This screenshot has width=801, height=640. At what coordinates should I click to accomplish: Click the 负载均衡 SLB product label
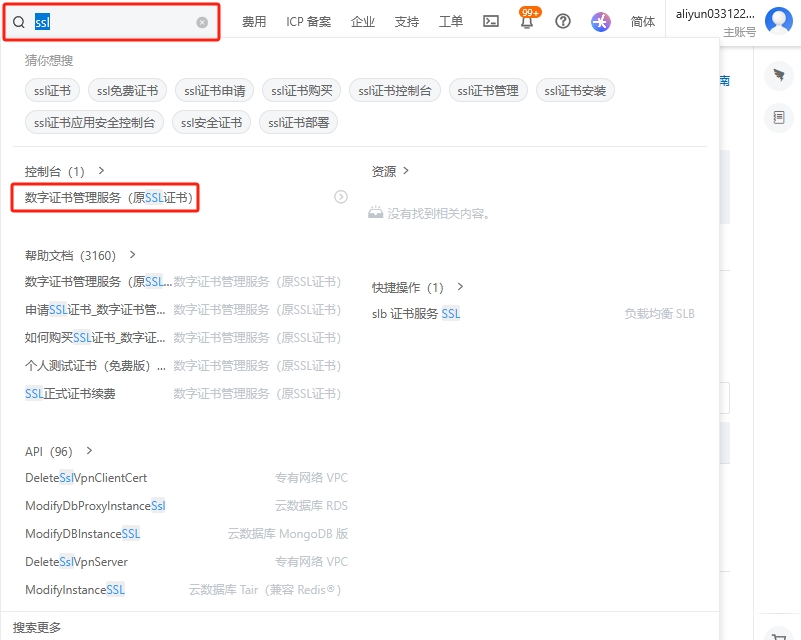(659, 314)
